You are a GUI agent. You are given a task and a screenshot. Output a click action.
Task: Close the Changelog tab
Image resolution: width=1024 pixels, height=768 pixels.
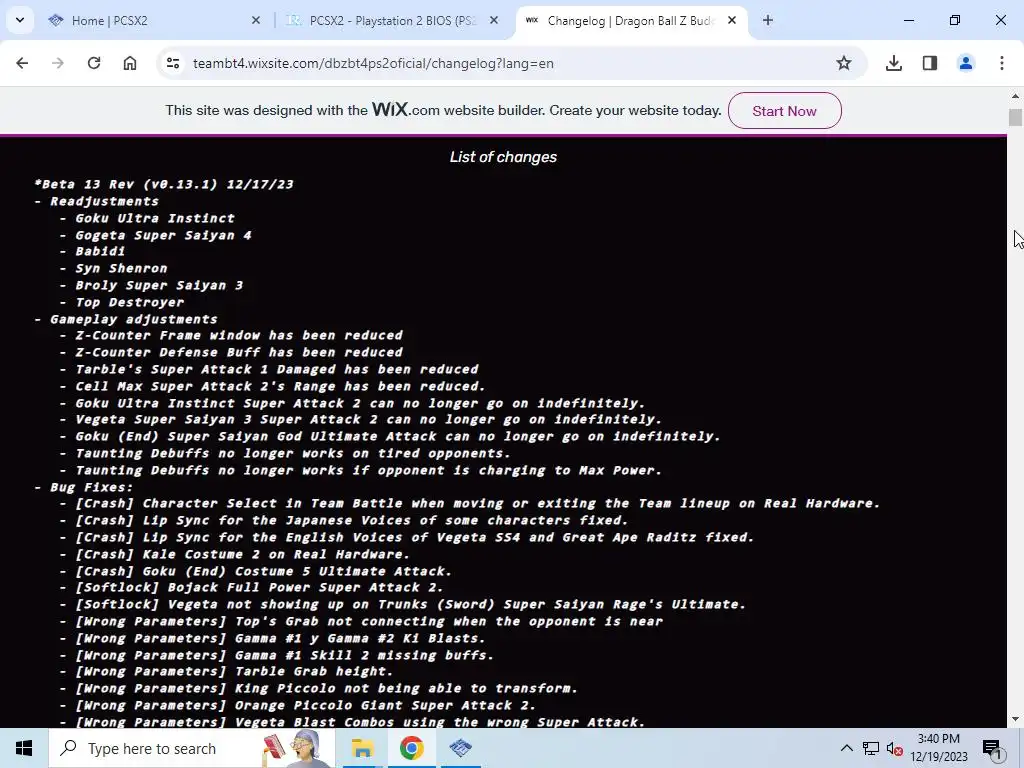pos(732,21)
